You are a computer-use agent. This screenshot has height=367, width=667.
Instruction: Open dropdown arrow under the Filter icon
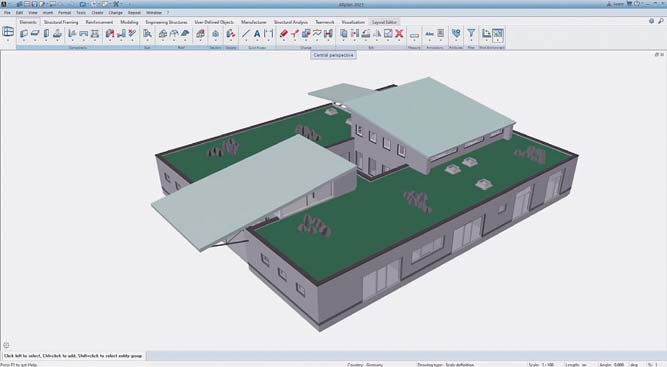point(471,41)
